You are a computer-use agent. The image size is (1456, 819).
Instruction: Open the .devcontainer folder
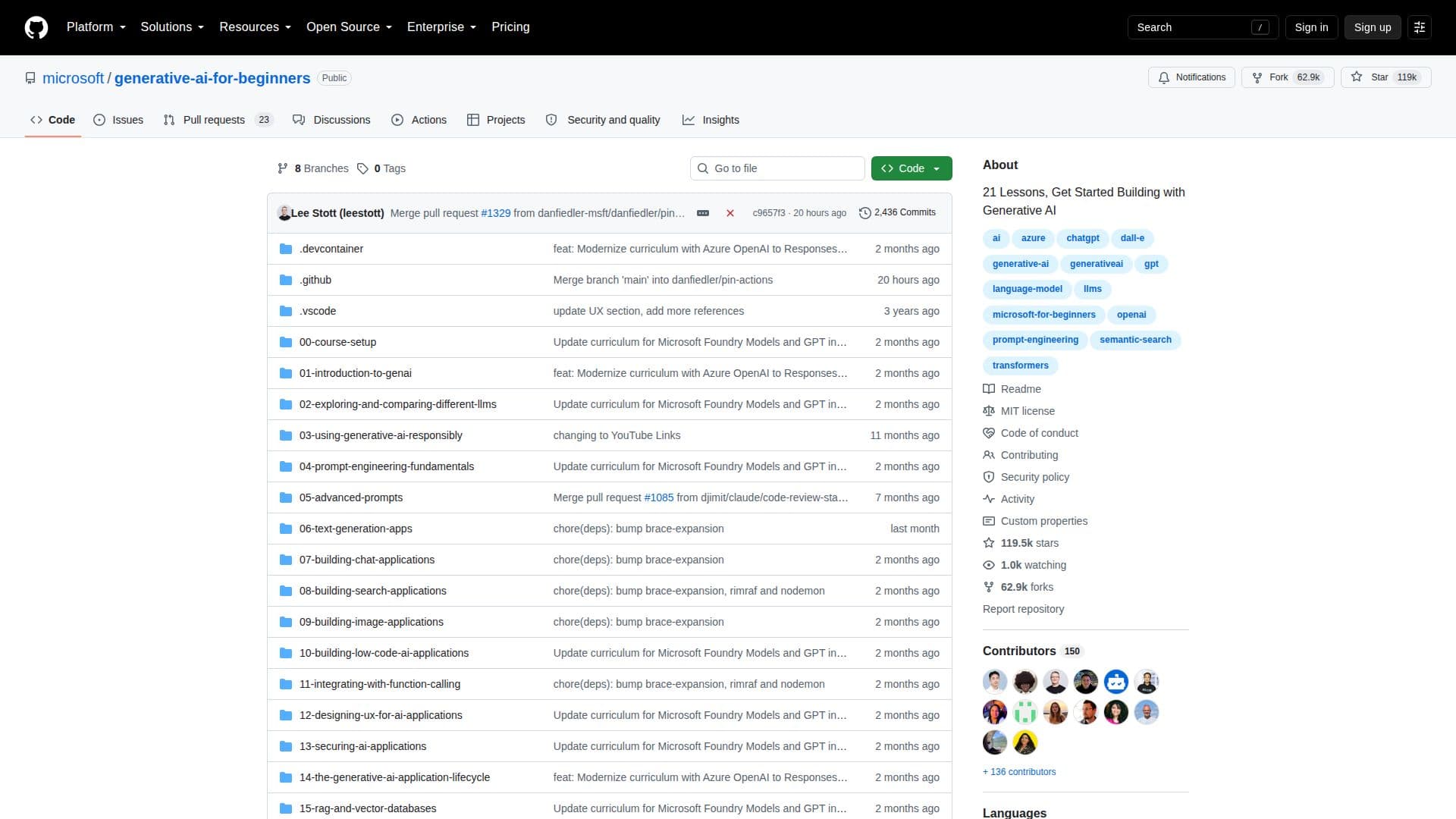(x=331, y=249)
